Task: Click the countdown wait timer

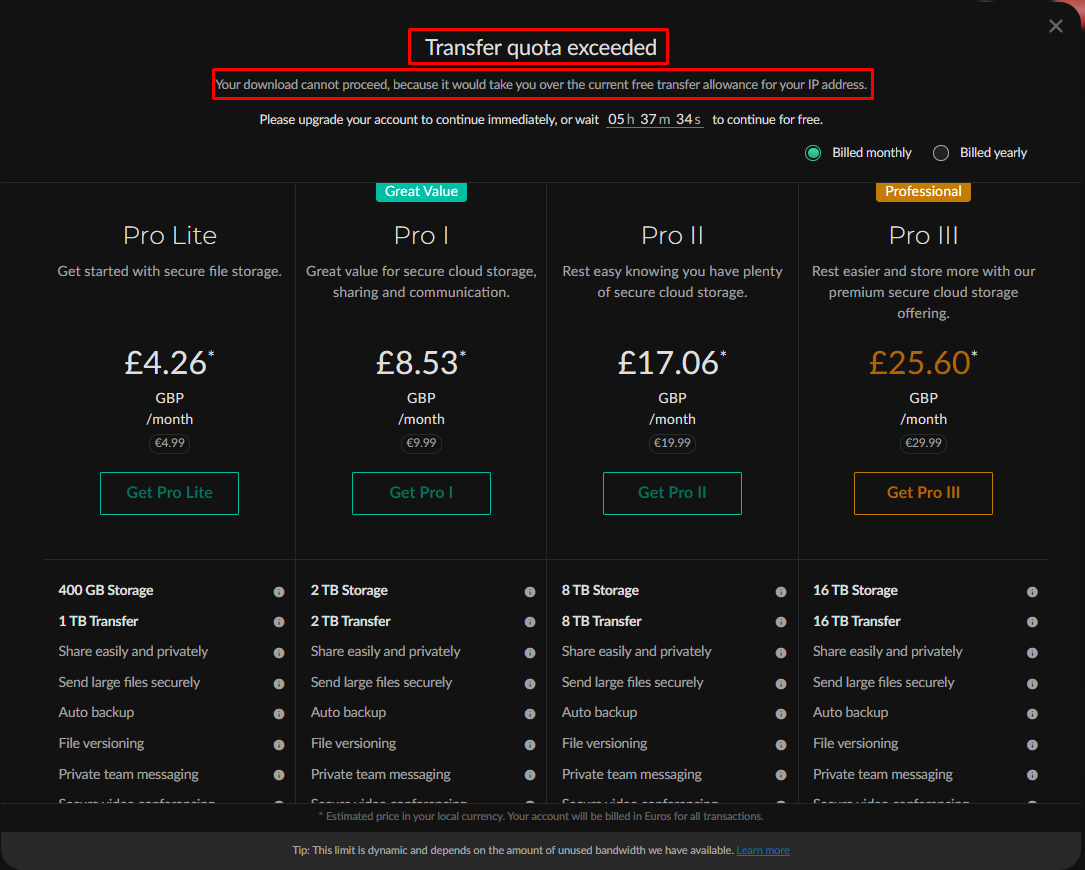Action: [x=654, y=119]
